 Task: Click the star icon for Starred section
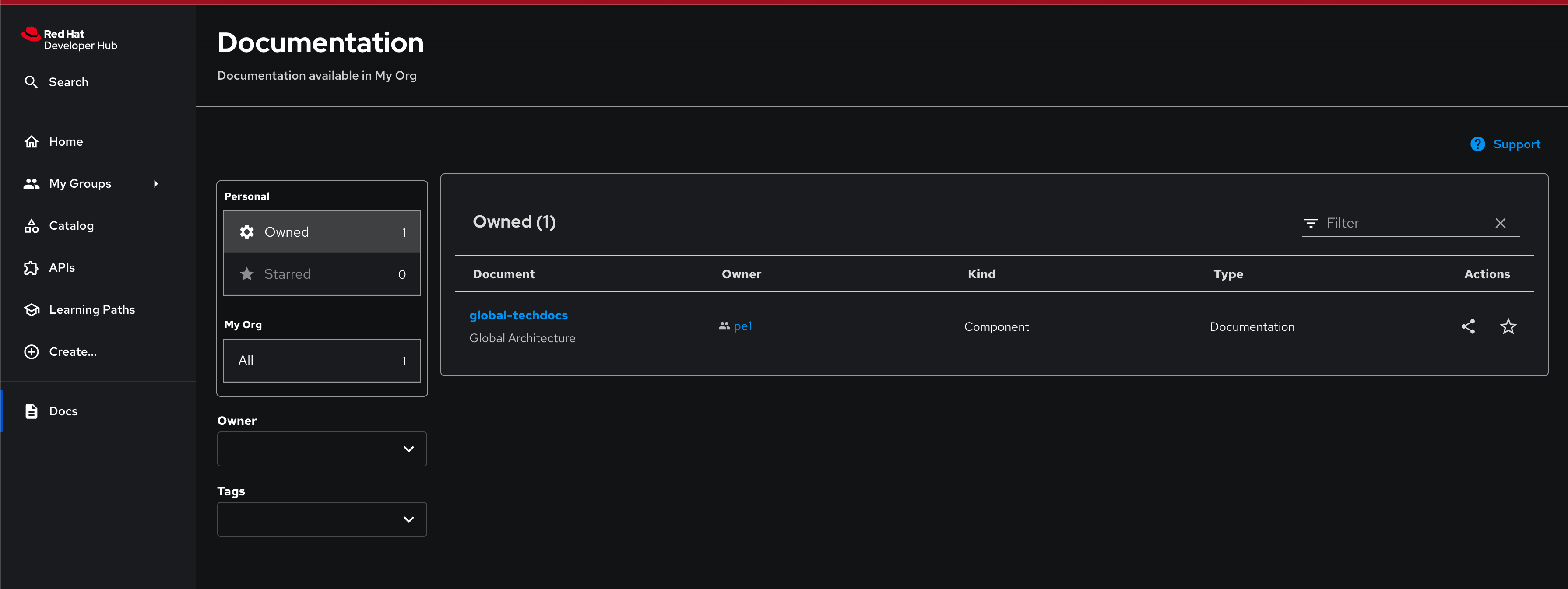click(x=247, y=274)
